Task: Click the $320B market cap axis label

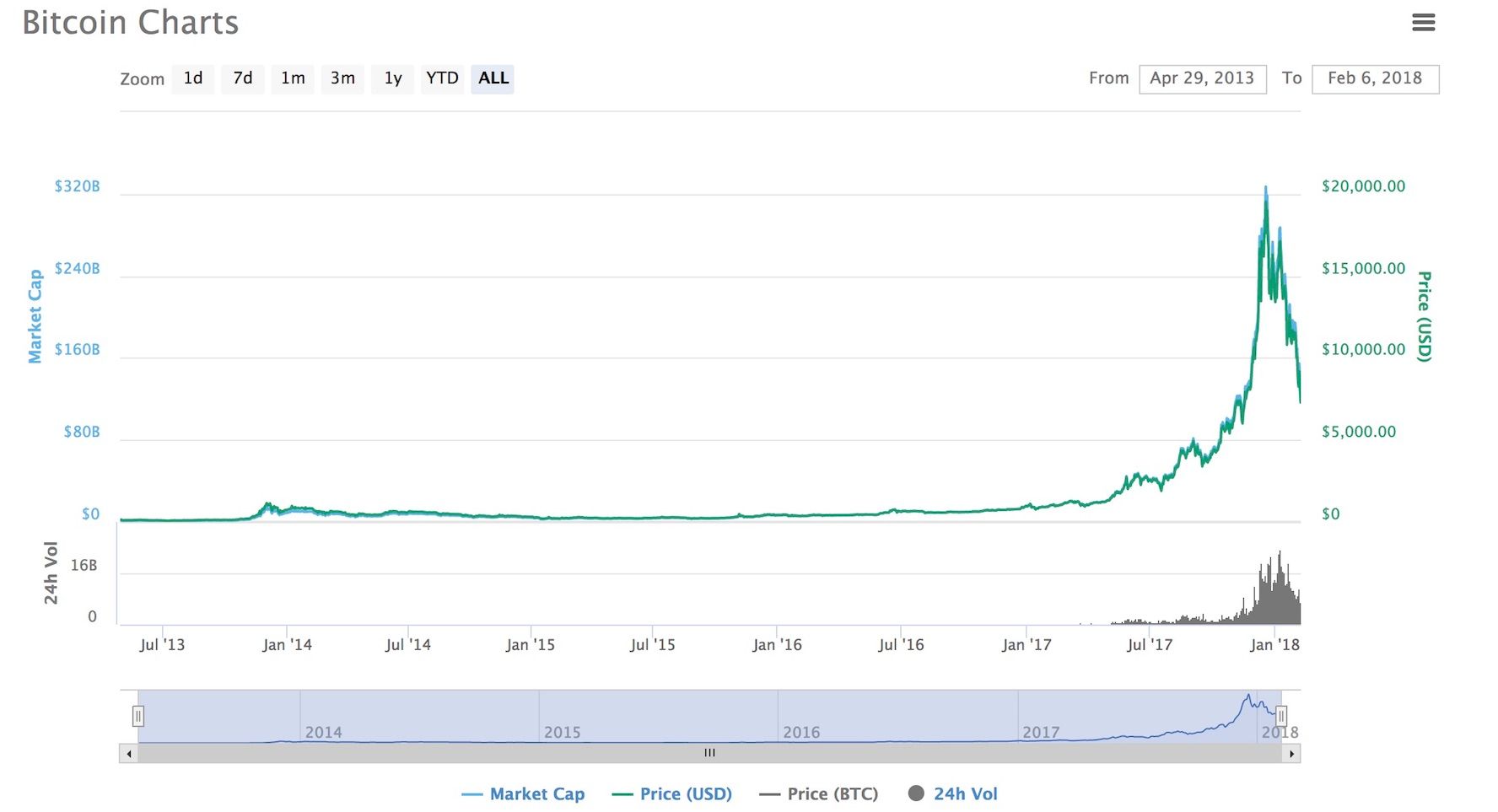Action: tap(77, 186)
